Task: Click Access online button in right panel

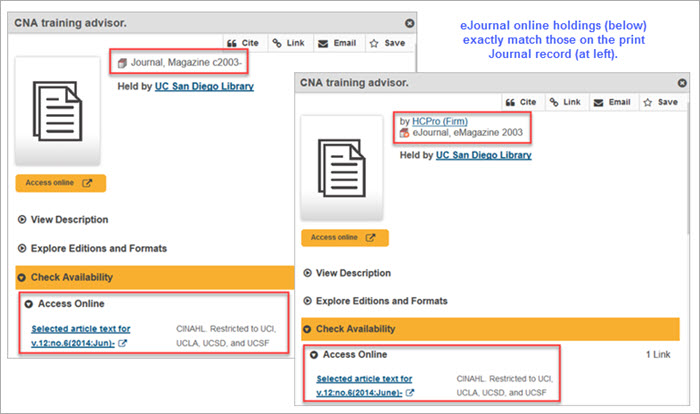Action: (x=345, y=238)
